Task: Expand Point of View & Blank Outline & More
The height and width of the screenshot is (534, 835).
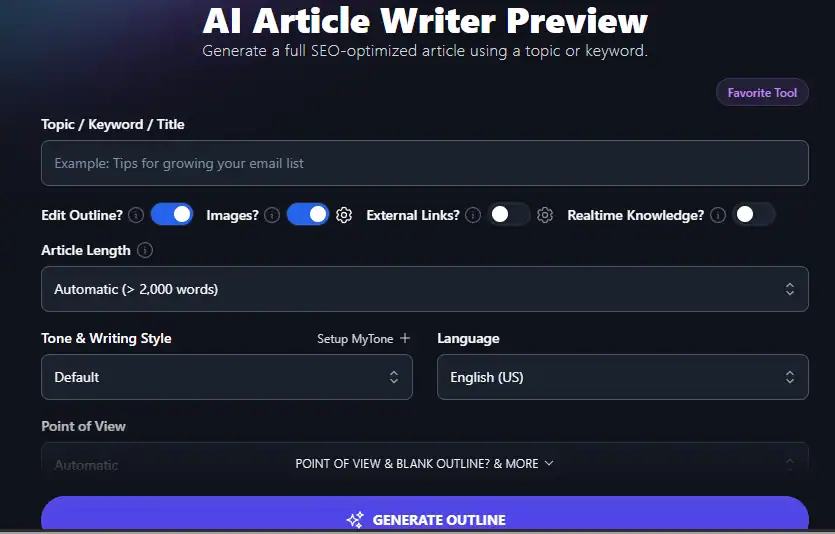Action: (425, 464)
